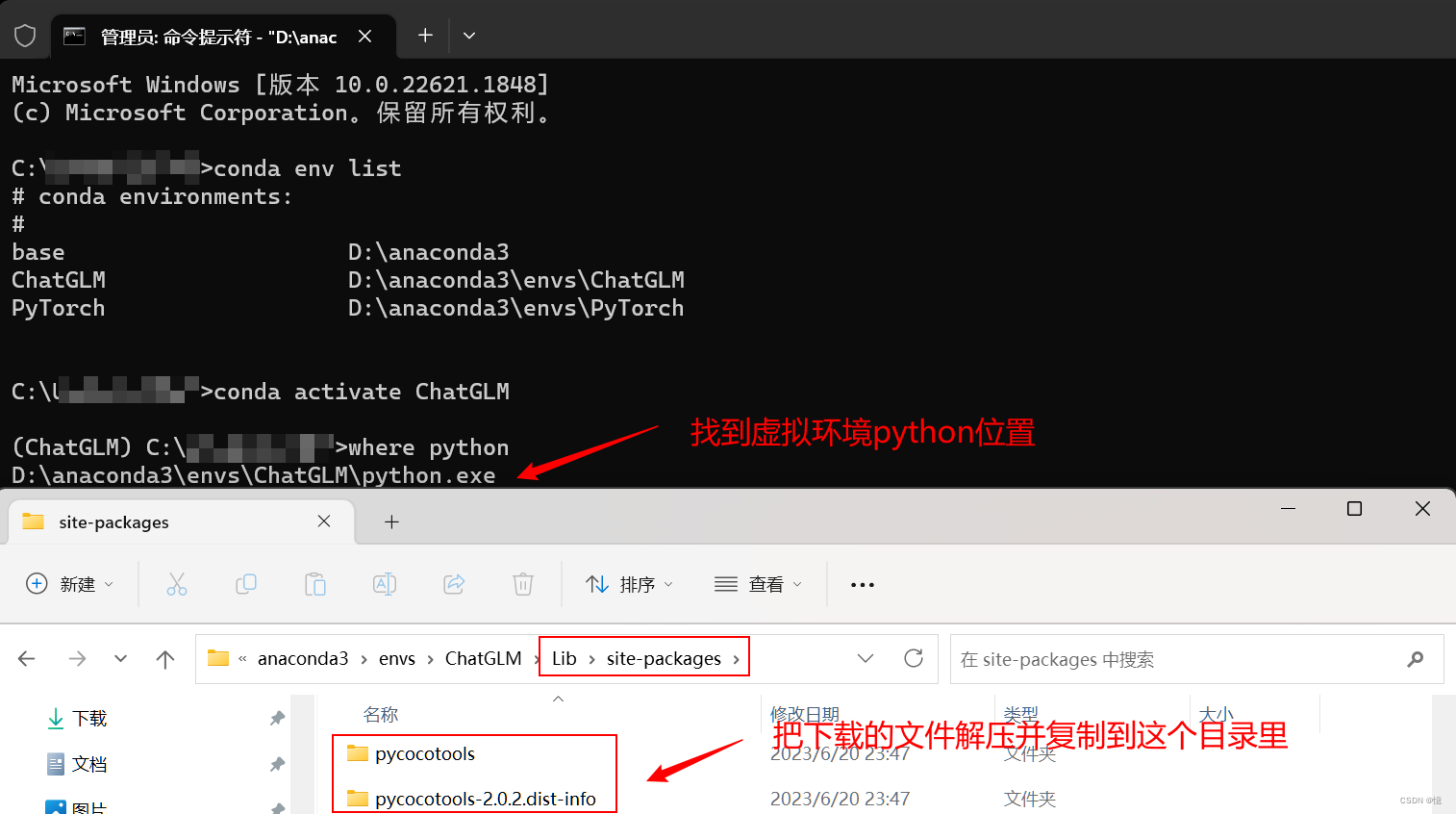Click 'conda activate ChatGLM' line in terminal
1456x814 pixels.
coord(362,392)
